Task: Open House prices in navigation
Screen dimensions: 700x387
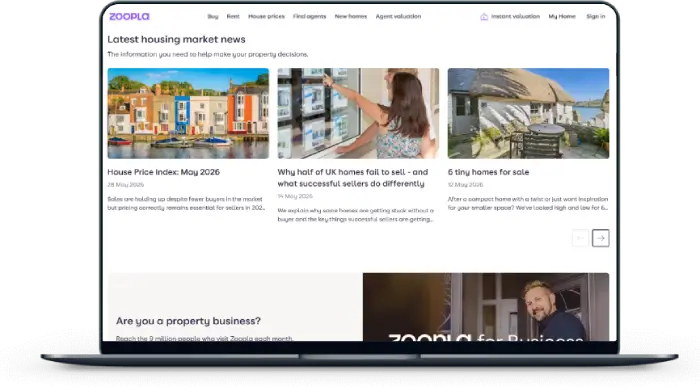Action: coord(266,17)
